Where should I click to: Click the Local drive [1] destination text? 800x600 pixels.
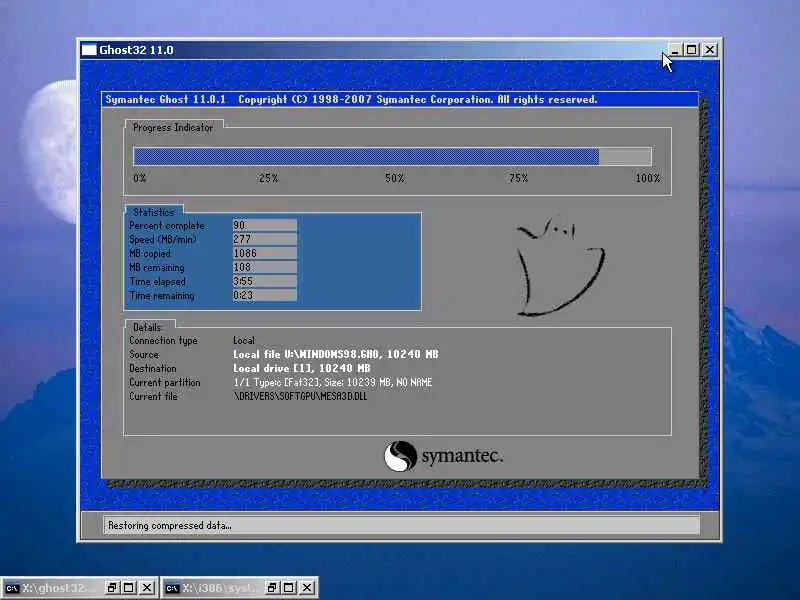click(302, 368)
